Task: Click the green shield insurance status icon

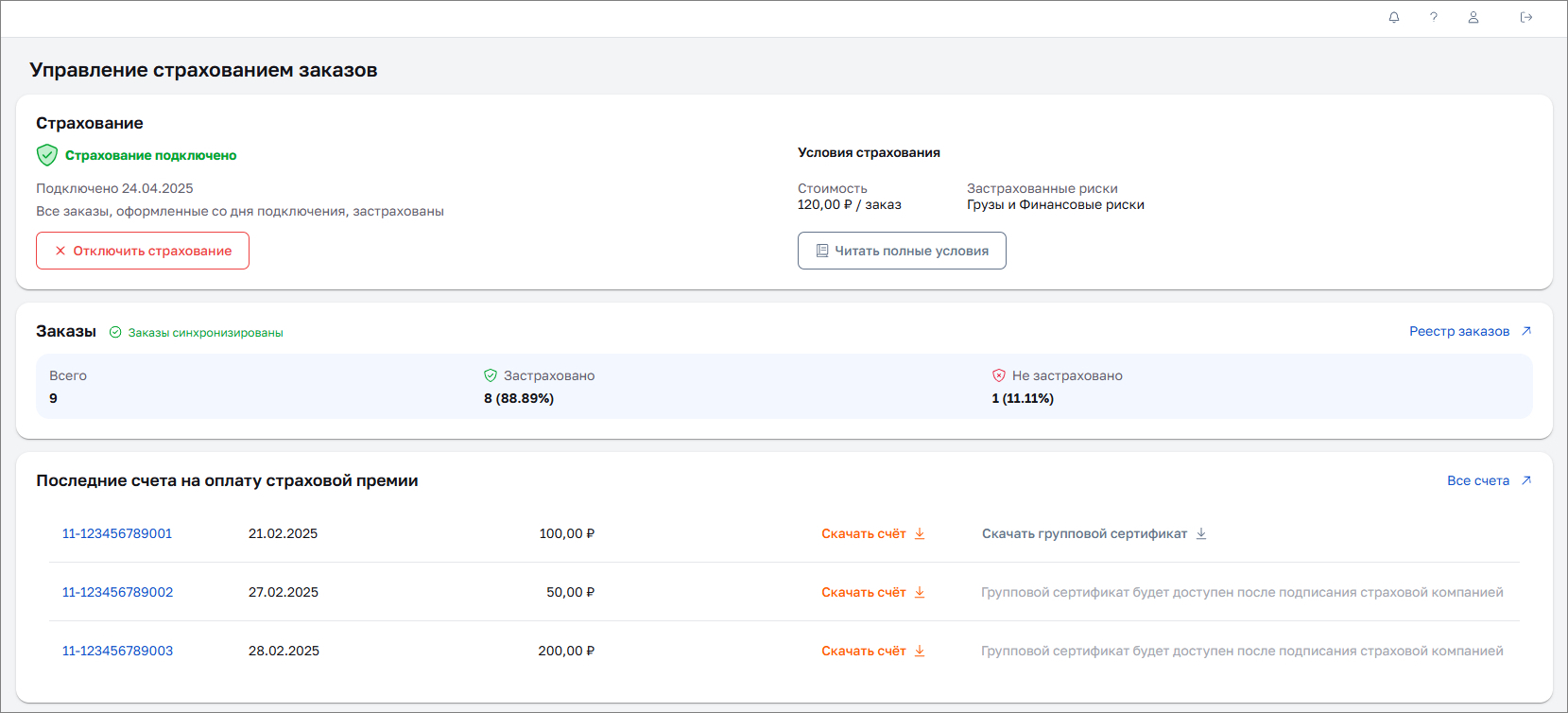Action: [47, 155]
